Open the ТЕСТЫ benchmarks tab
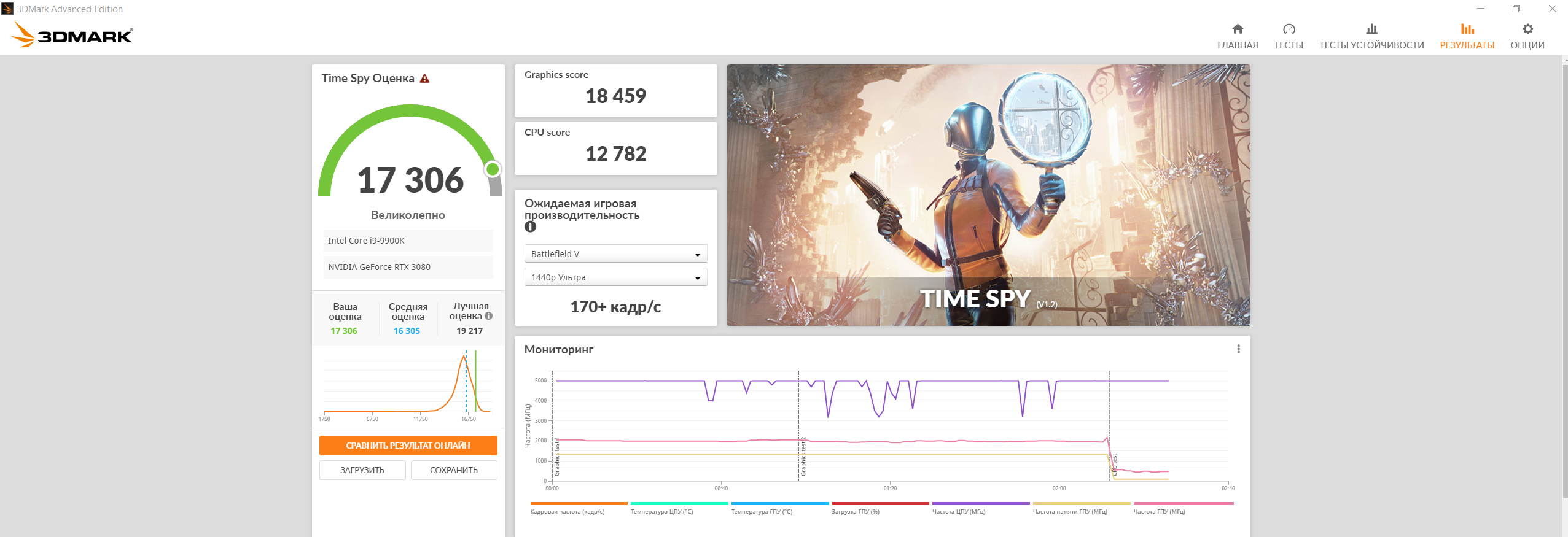 (1289, 37)
